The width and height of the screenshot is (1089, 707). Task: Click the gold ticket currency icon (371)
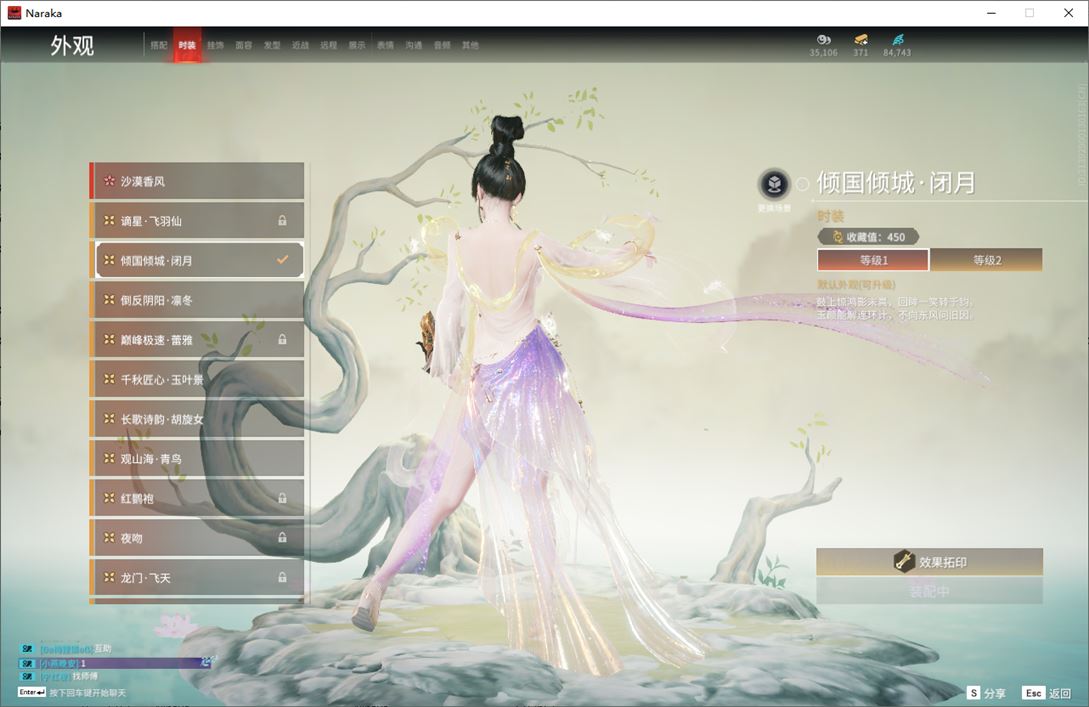861,39
